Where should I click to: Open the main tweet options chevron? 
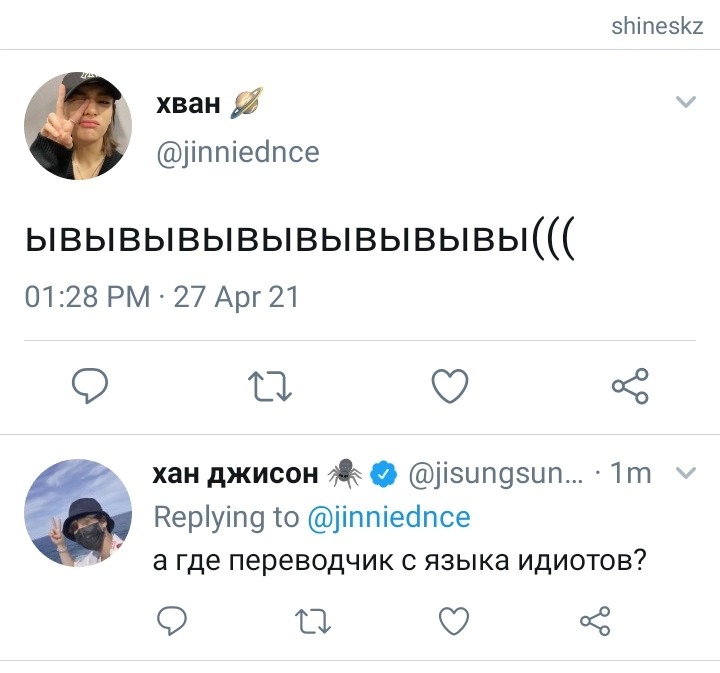[686, 101]
